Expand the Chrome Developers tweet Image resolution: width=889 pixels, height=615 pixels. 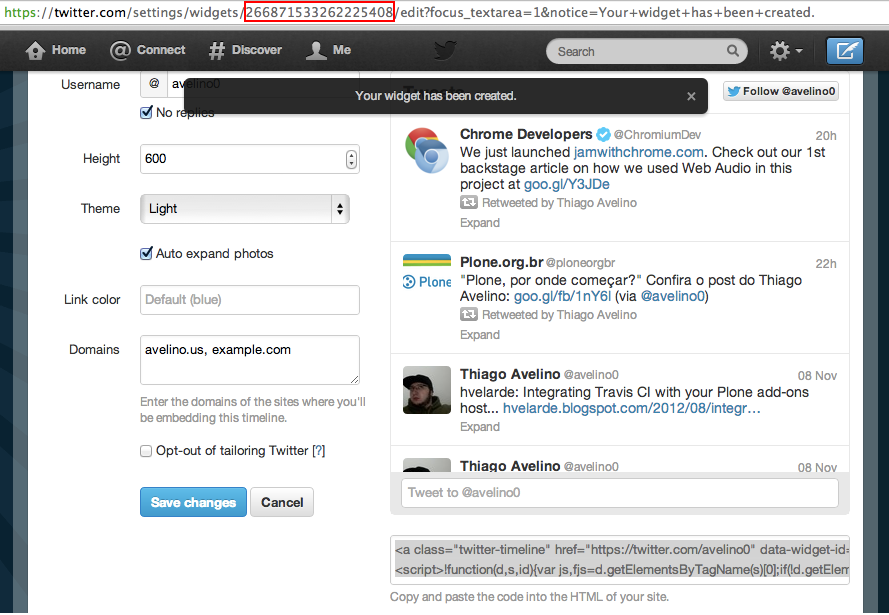(x=480, y=223)
